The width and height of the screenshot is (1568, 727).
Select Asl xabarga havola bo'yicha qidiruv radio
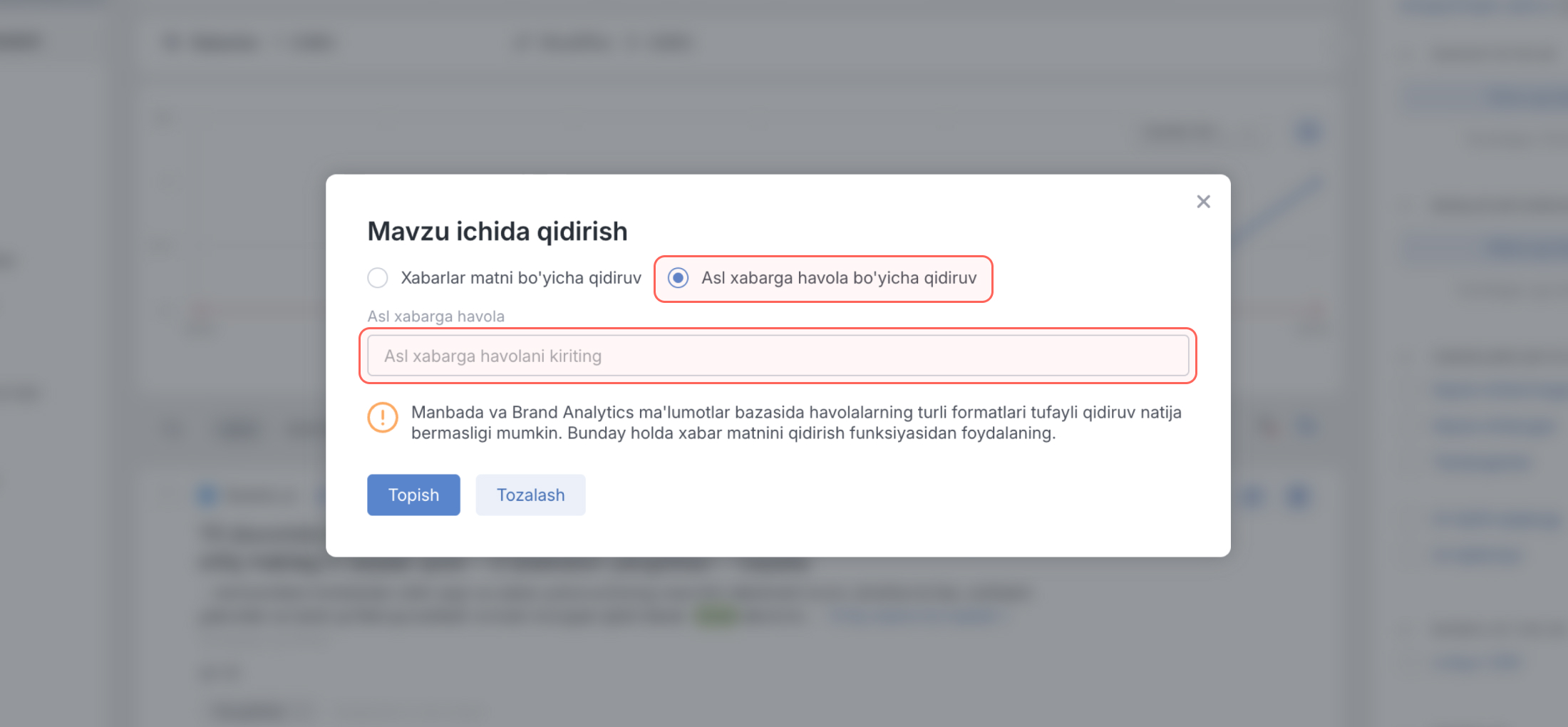pos(679,278)
